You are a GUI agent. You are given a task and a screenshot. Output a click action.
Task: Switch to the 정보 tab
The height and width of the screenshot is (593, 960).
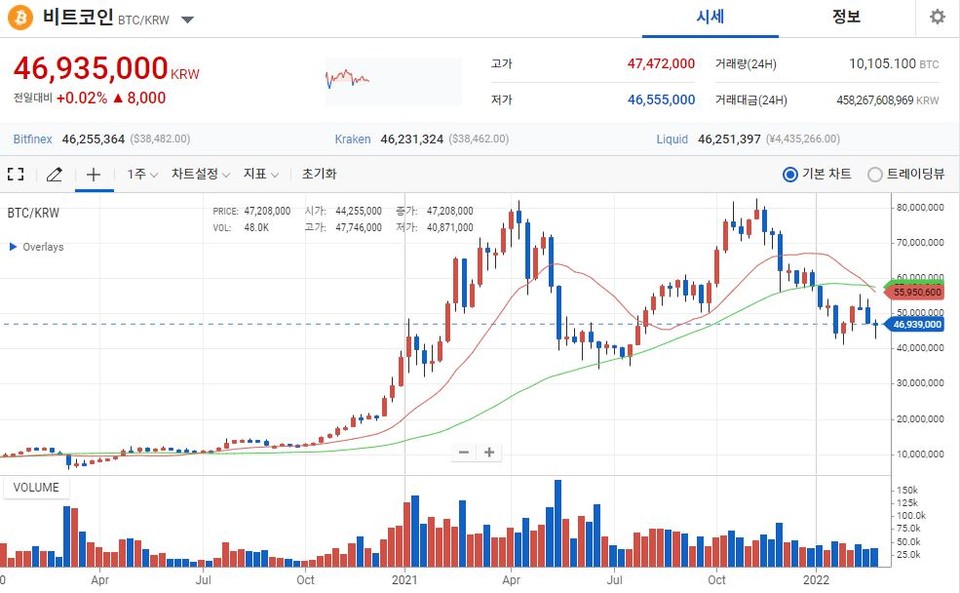click(846, 17)
